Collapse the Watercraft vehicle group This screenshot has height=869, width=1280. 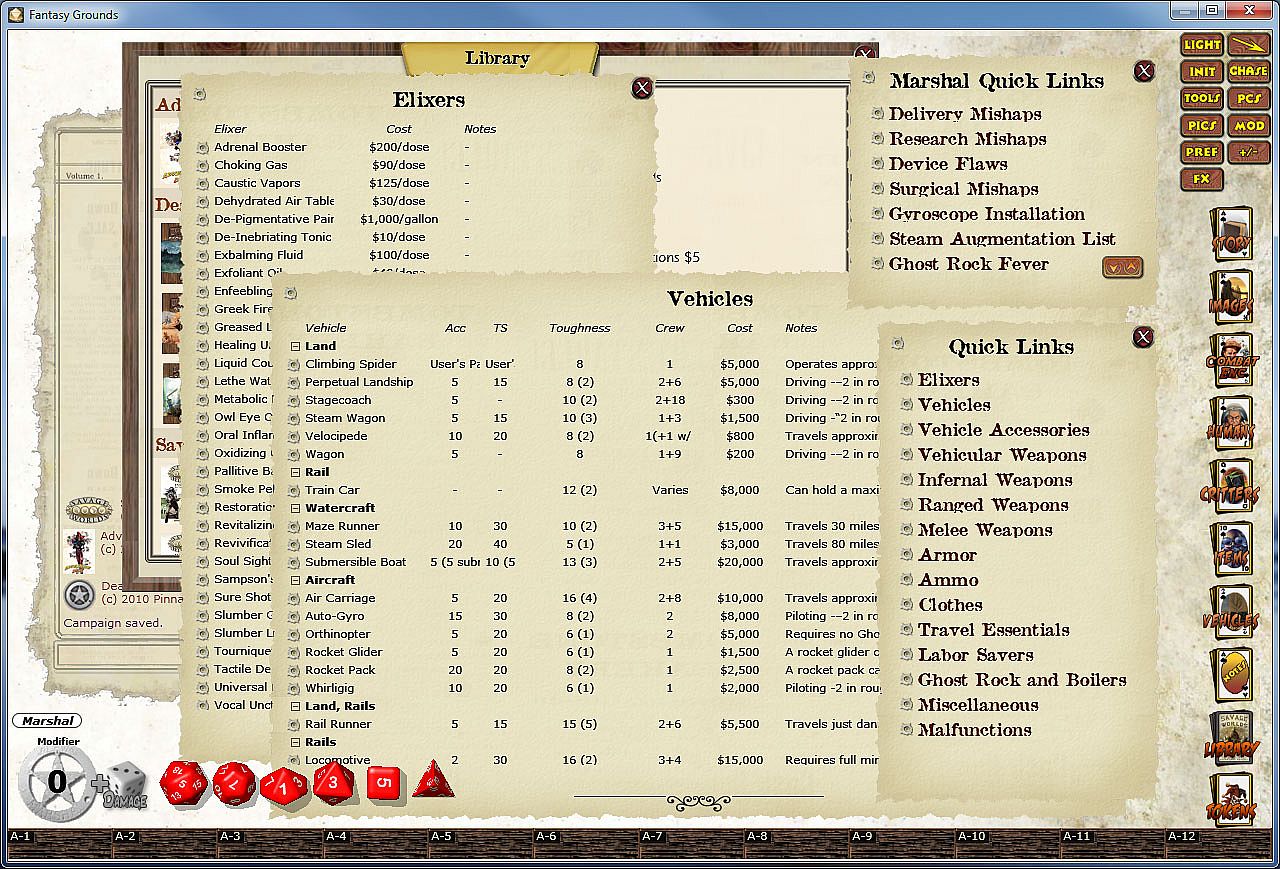295,508
